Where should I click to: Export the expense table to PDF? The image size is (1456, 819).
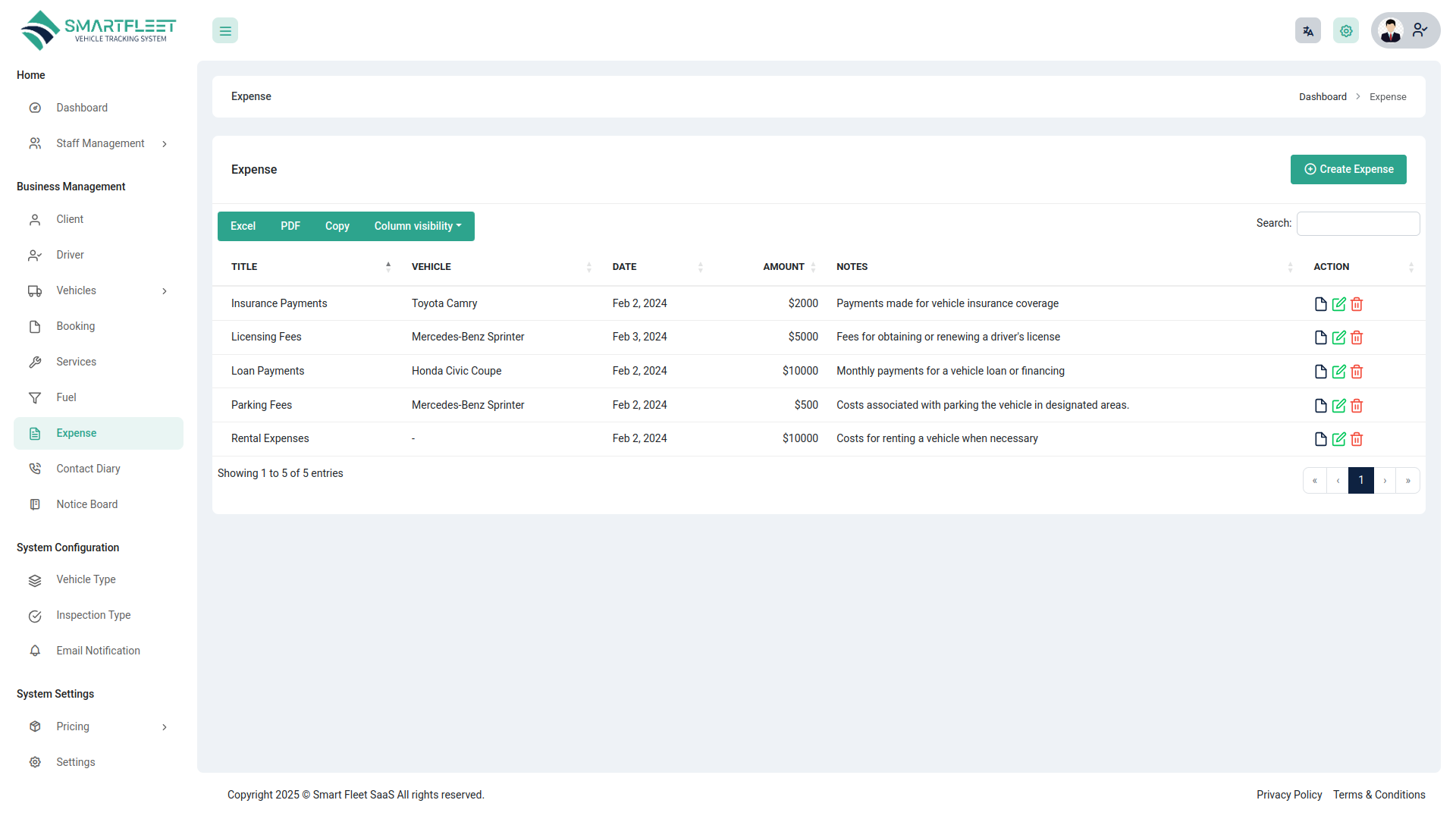coord(290,226)
